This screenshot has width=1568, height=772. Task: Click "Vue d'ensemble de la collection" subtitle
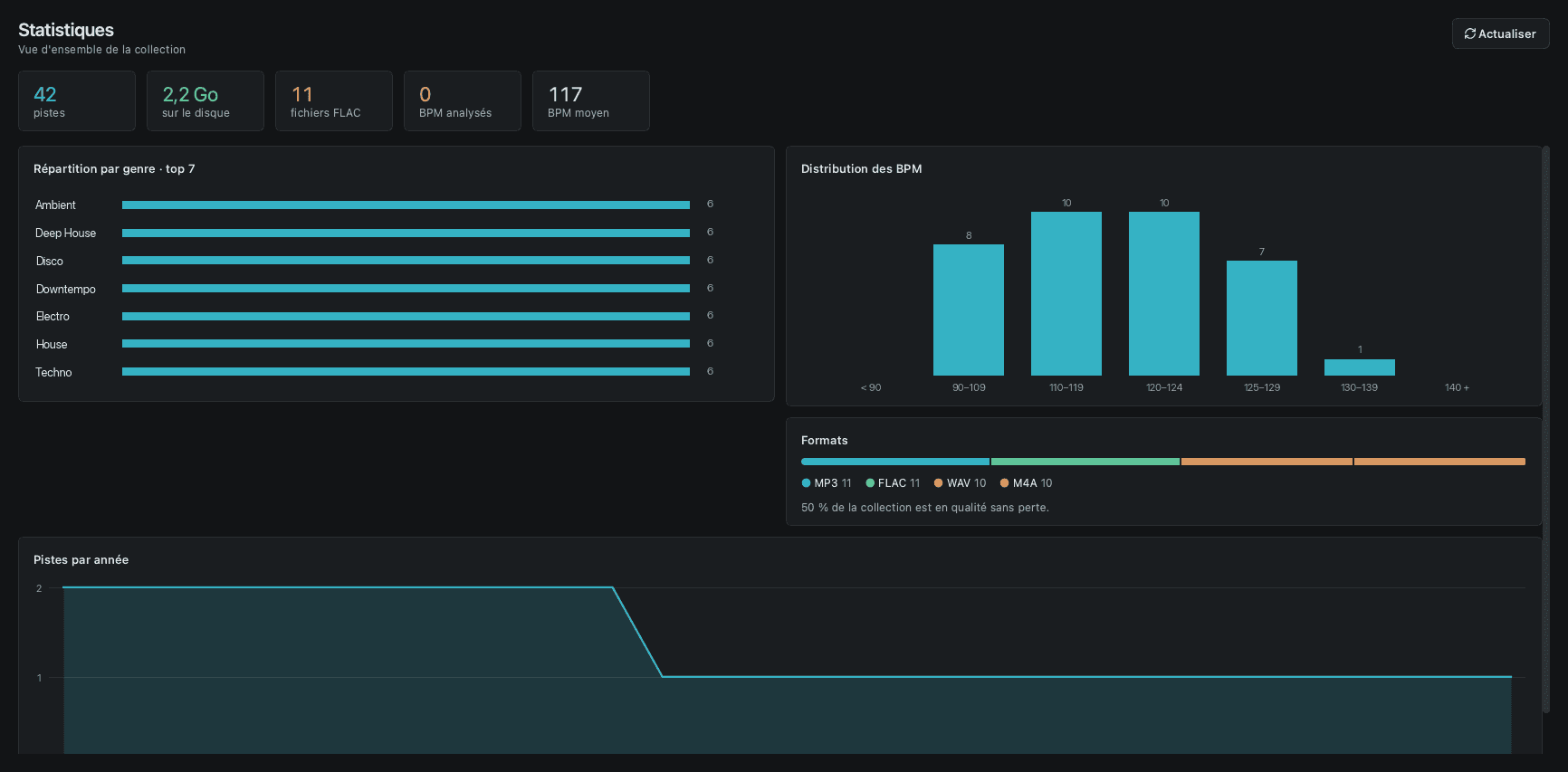[101, 50]
